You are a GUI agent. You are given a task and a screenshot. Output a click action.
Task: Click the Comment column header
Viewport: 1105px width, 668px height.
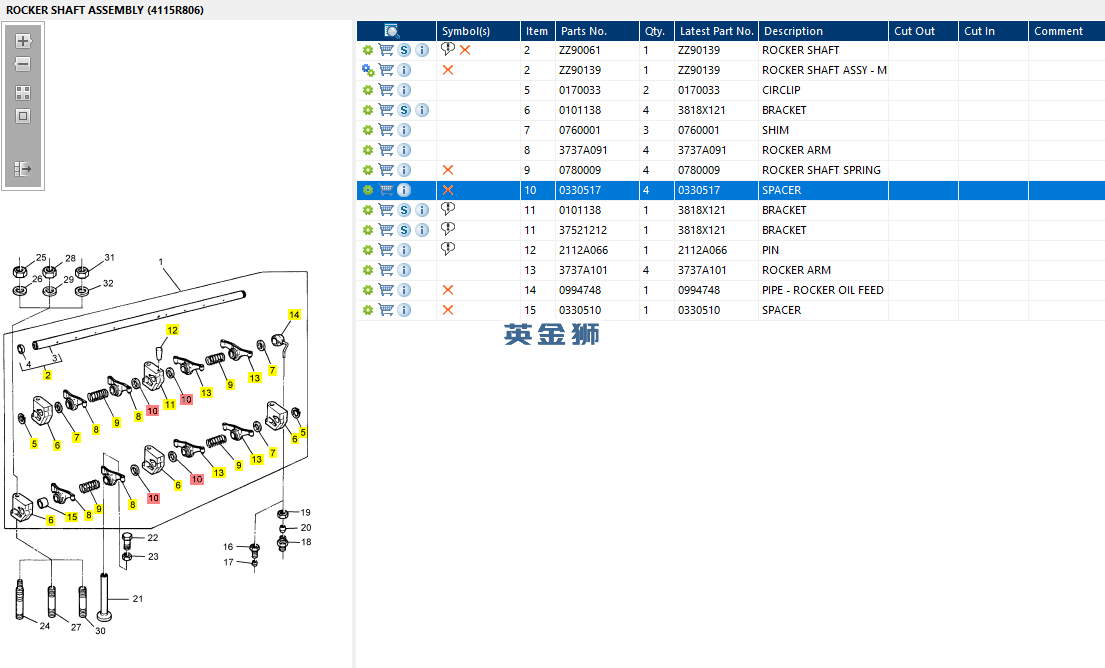tap(1066, 31)
